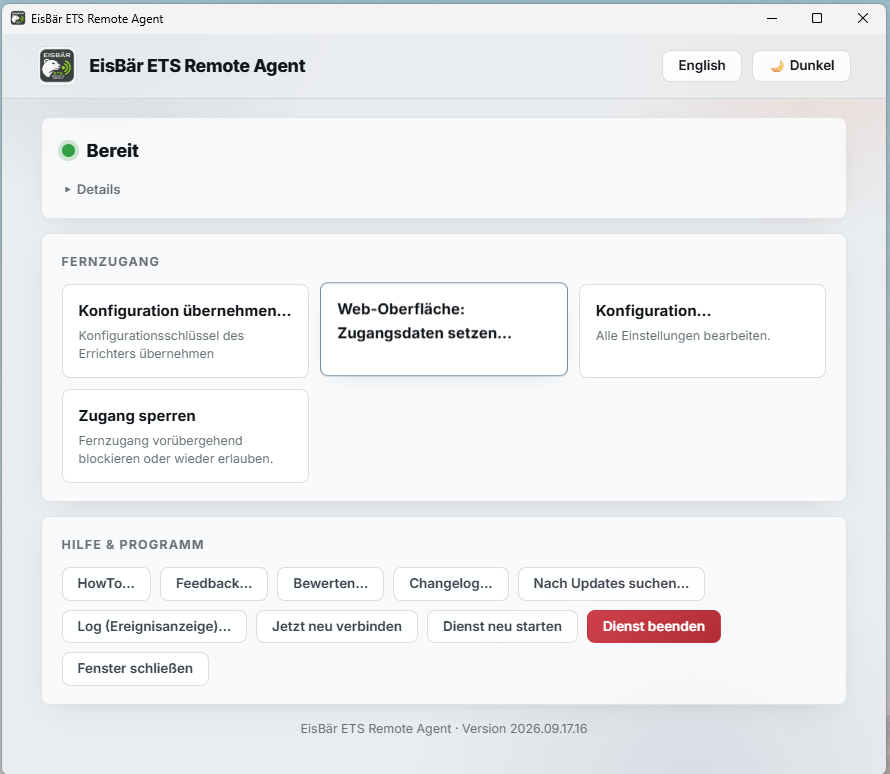Switch language to English

pos(702,66)
